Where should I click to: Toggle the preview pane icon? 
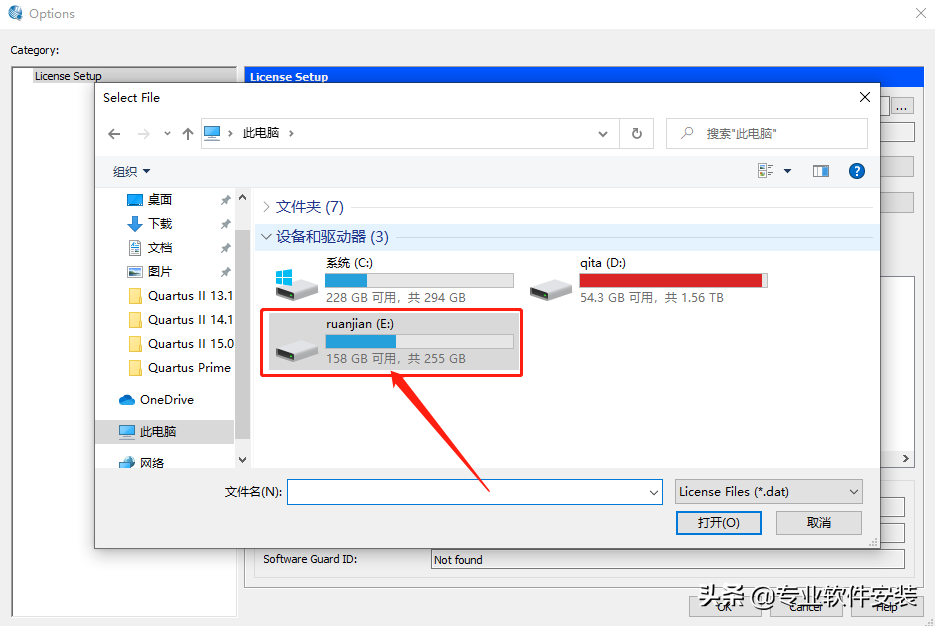tap(821, 171)
